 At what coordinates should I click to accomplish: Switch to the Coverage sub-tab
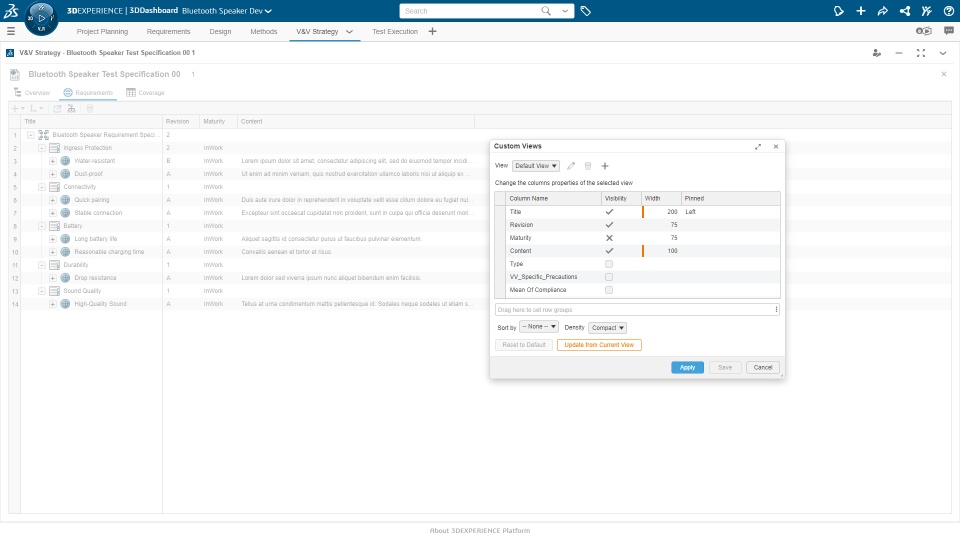[x=145, y=93]
